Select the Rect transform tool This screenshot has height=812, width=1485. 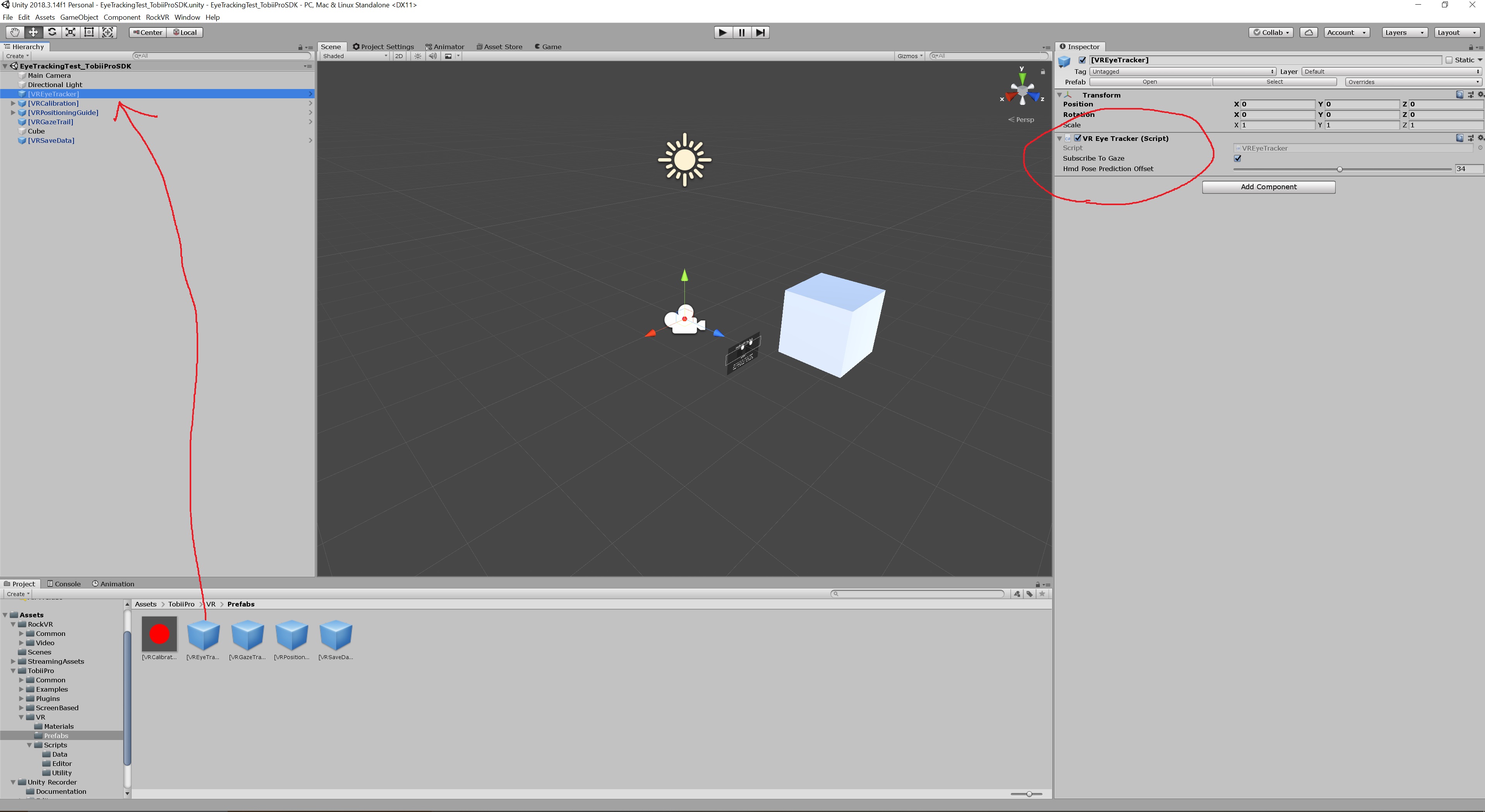pos(89,32)
